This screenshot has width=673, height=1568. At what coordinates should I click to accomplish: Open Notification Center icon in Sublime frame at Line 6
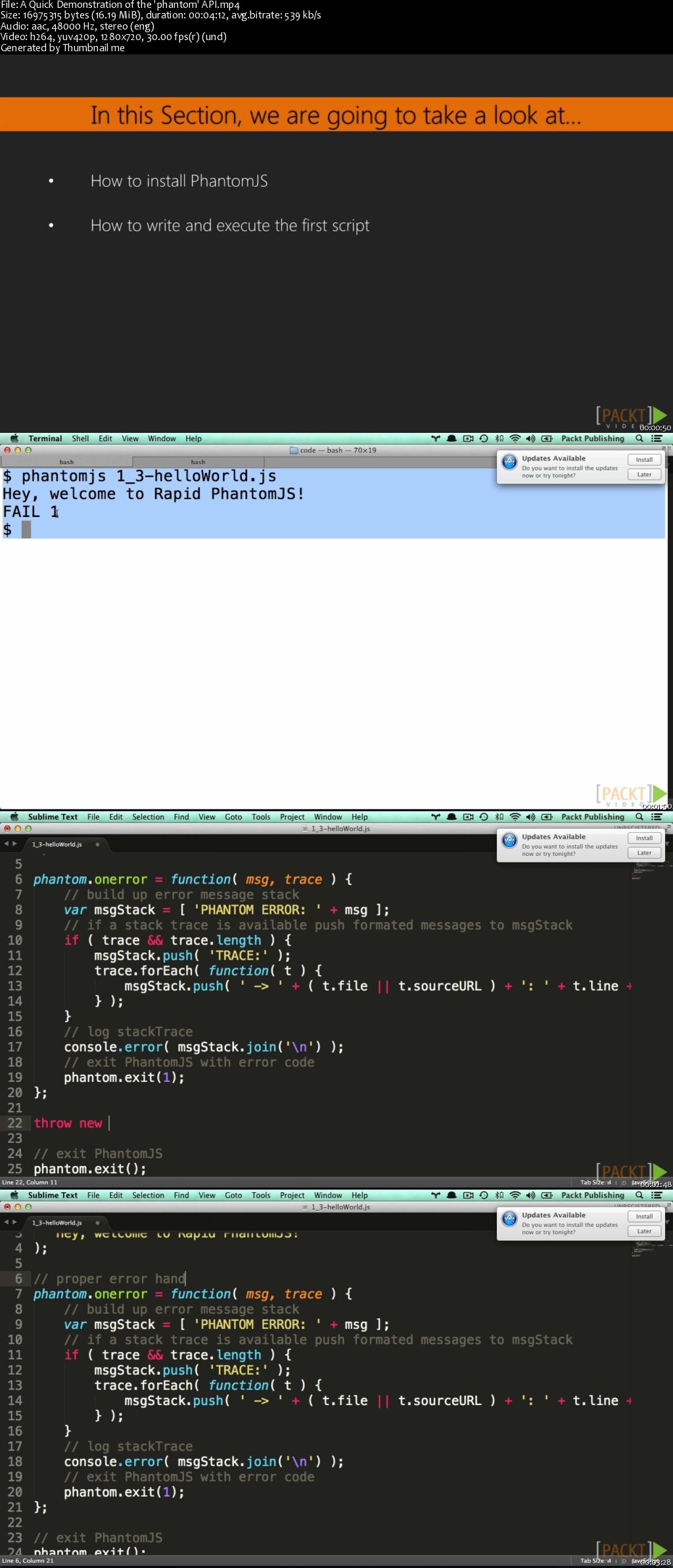(x=656, y=1195)
